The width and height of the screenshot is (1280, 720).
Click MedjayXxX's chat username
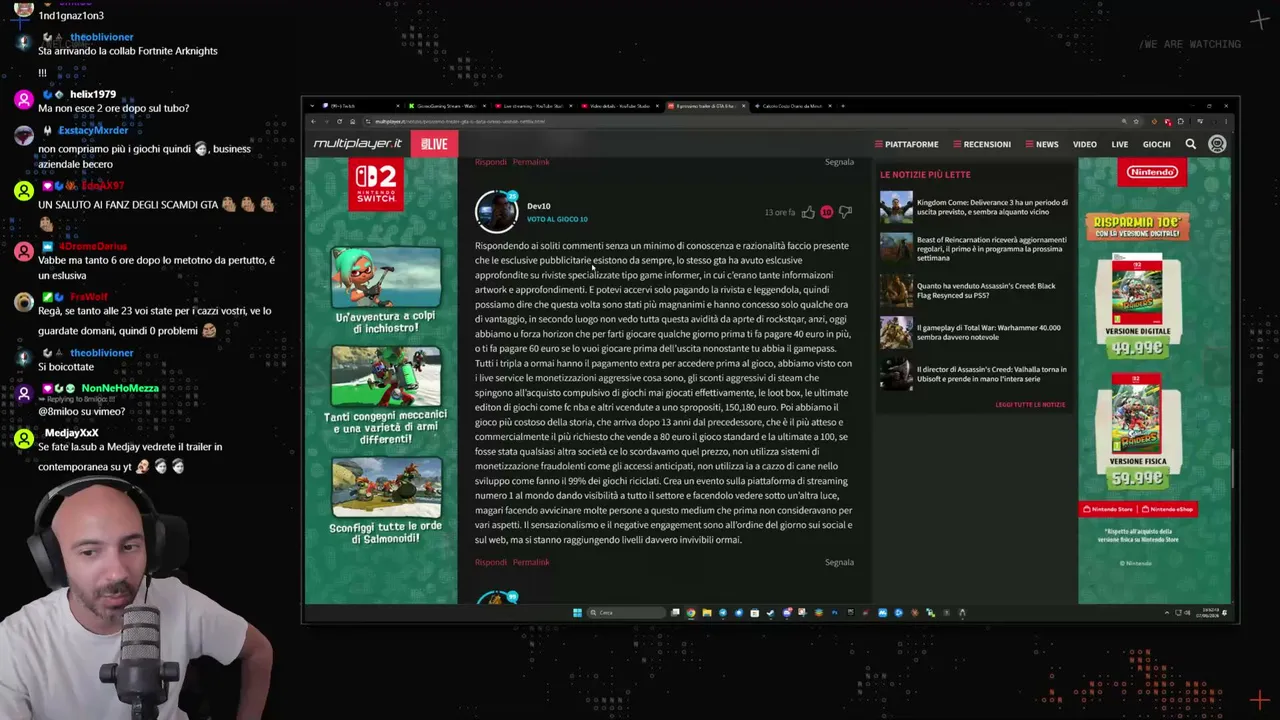click(x=72, y=433)
